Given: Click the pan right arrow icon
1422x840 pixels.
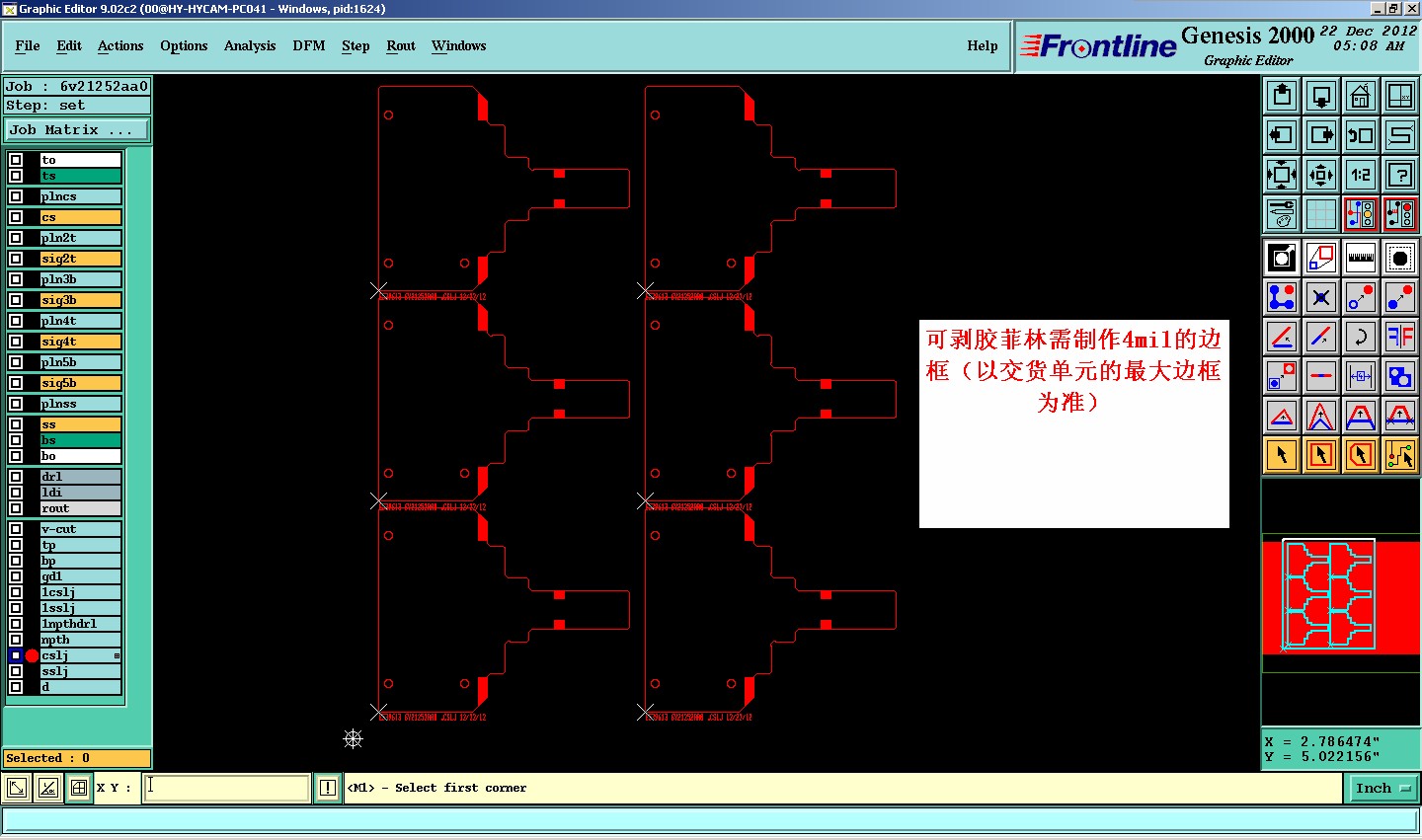Looking at the screenshot, I should point(1321,135).
